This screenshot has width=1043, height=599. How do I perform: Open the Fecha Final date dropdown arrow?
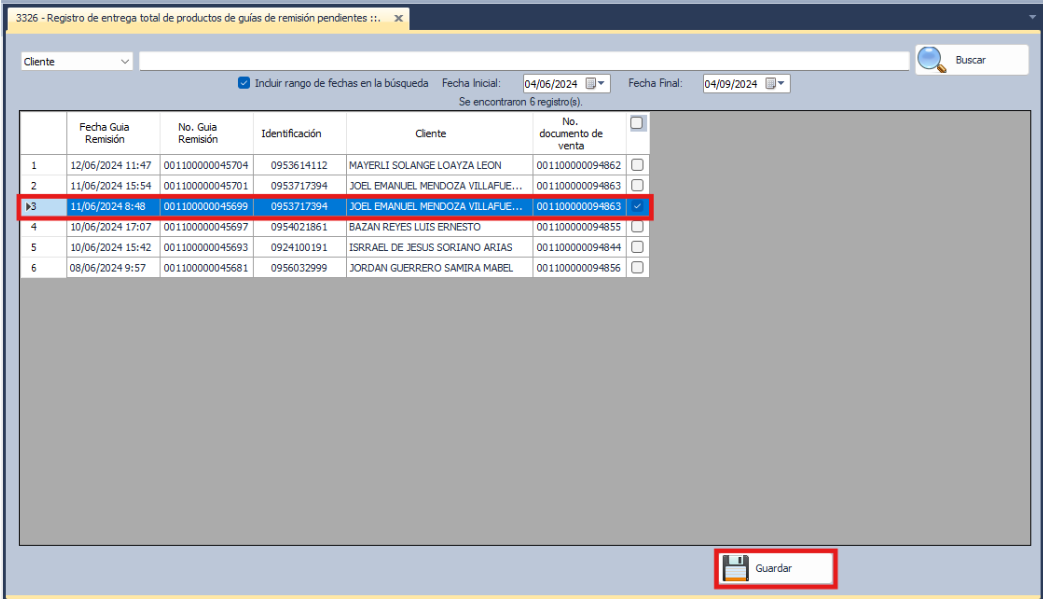782,84
